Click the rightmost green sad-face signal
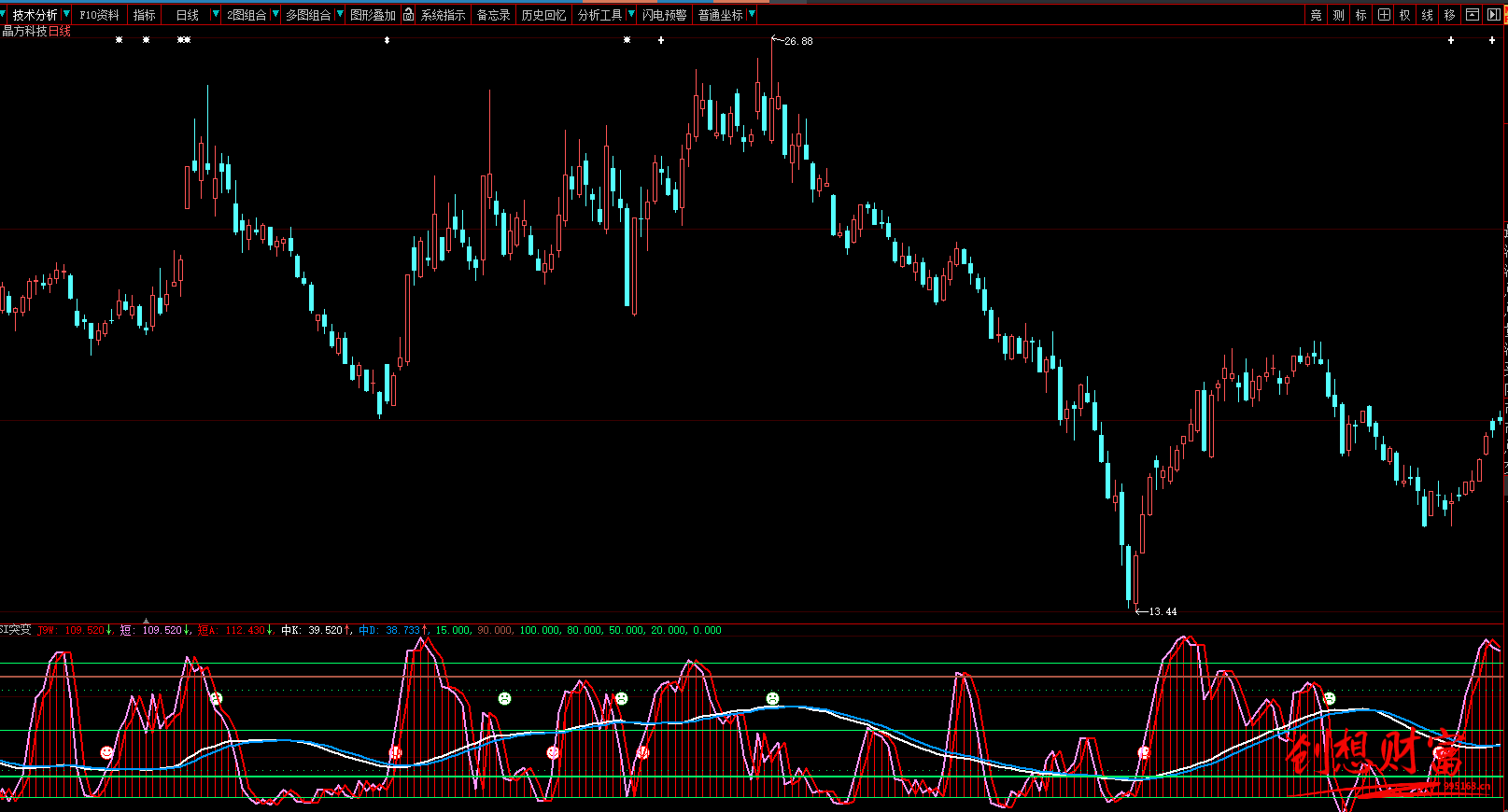The height and width of the screenshot is (812, 1508). pos(1330,698)
